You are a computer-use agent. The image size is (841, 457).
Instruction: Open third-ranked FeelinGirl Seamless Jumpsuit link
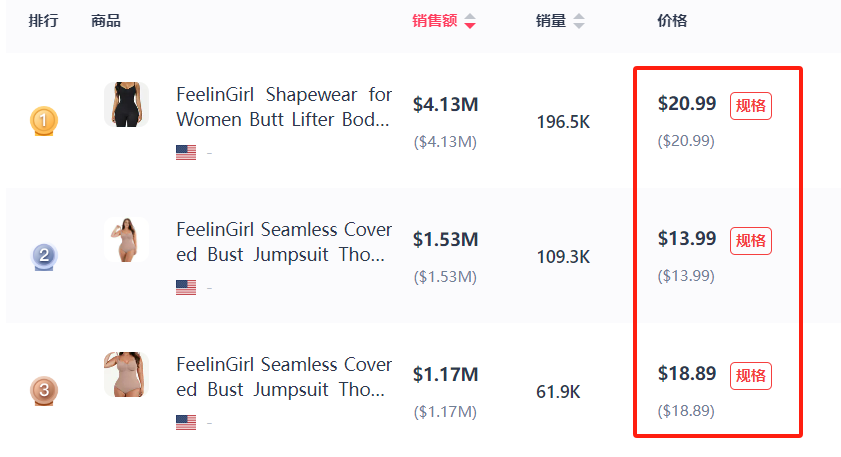pos(284,377)
